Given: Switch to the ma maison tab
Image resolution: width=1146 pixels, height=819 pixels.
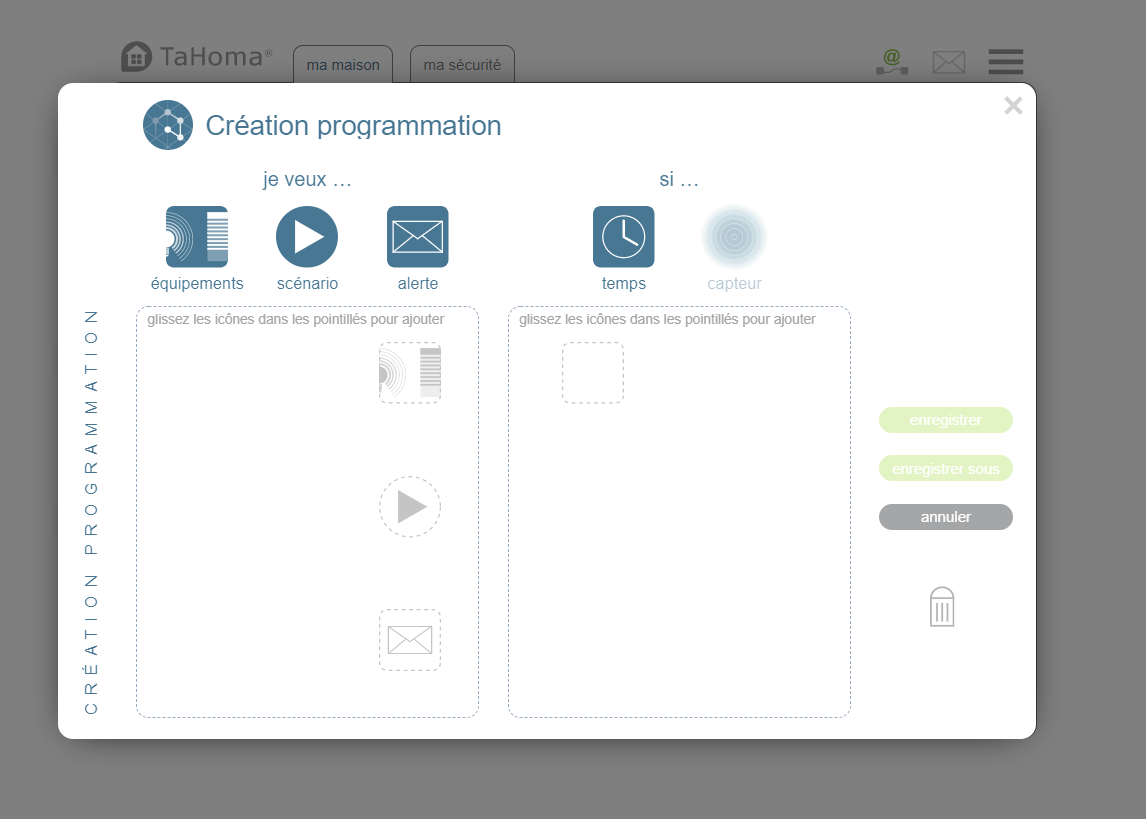Looking at the screenshot, I should click(x=343, y=65).
